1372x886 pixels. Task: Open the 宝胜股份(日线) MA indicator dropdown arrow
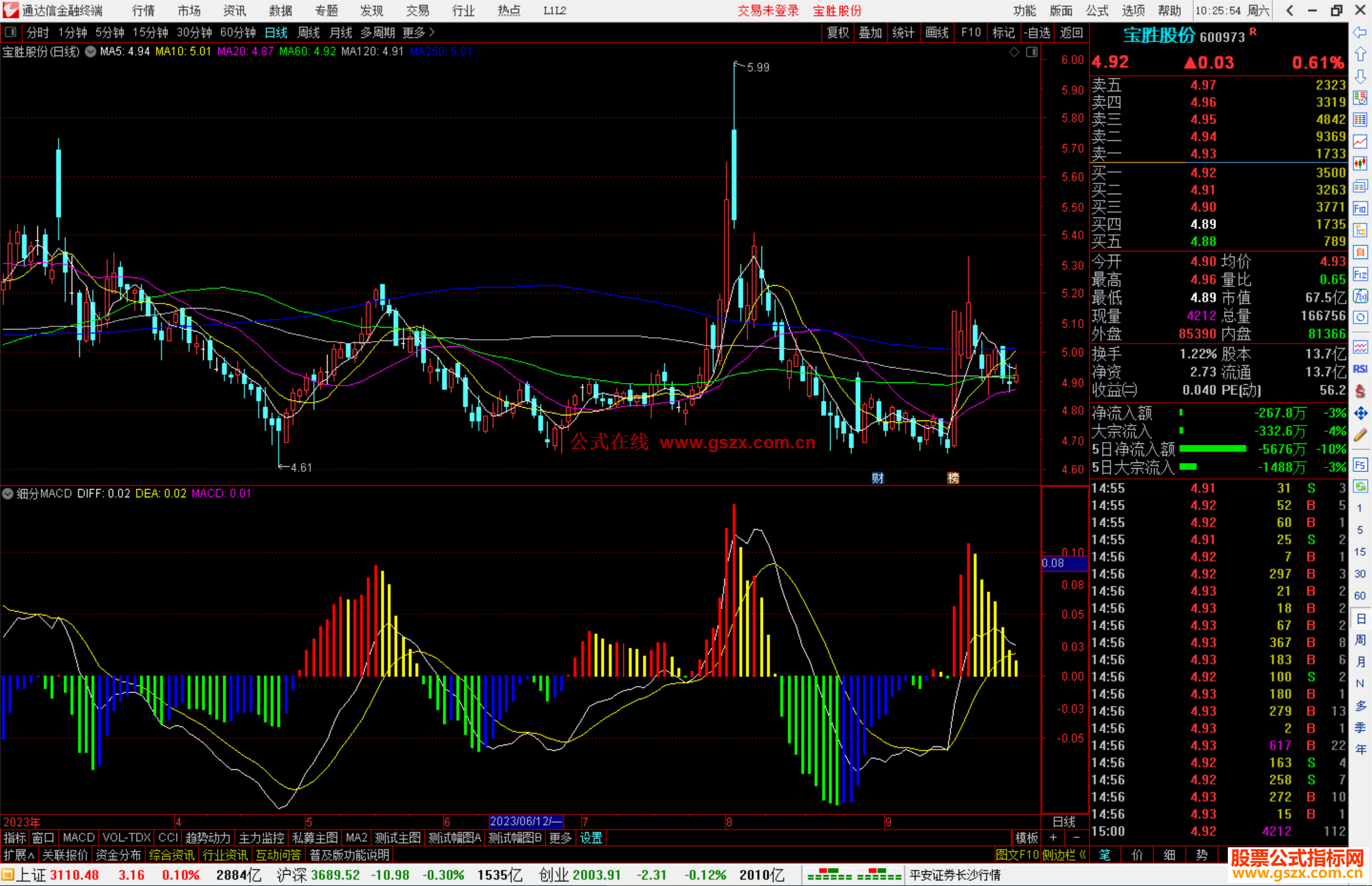[90, 51]
